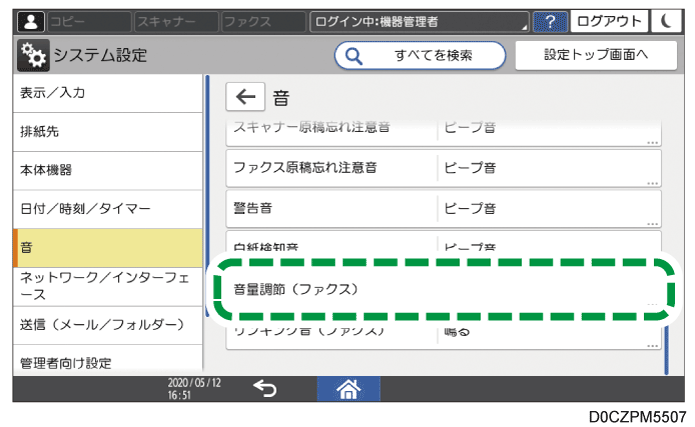Screen dimensions: 695x427
Task: Tap the moon energy saver icon
Action: tap(666, 21)
